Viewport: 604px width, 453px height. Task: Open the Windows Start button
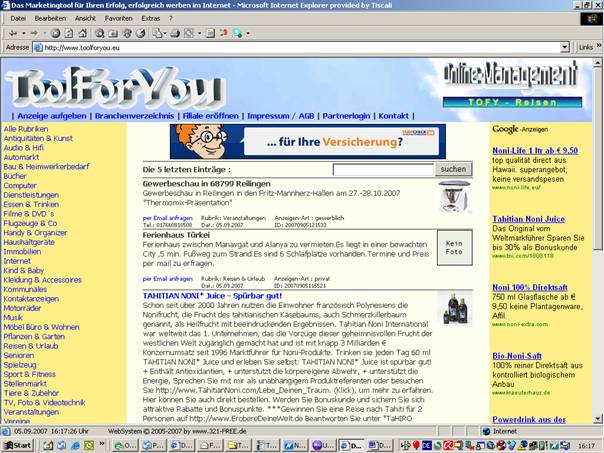tap(18, 446)
